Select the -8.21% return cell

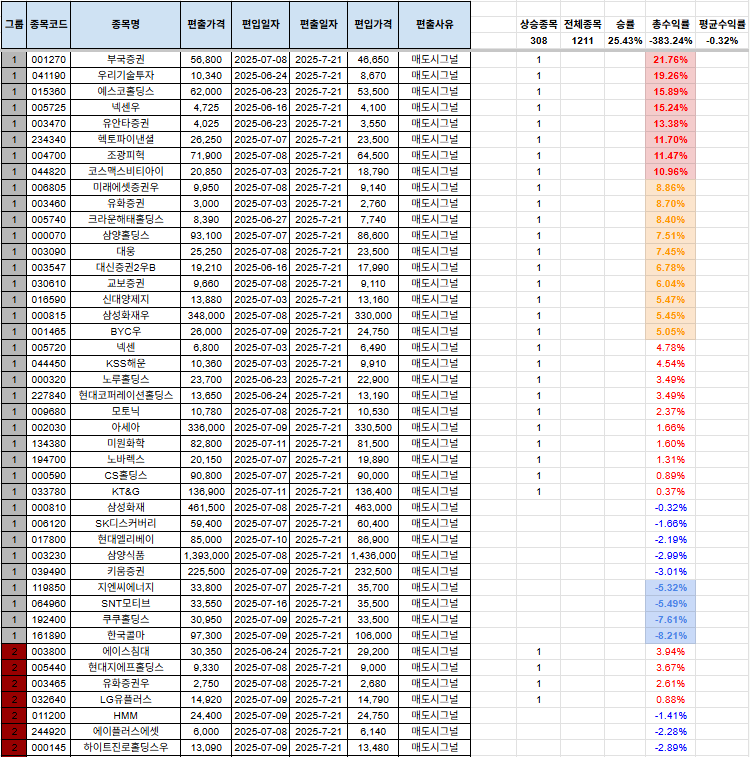[x=670, y=635]
